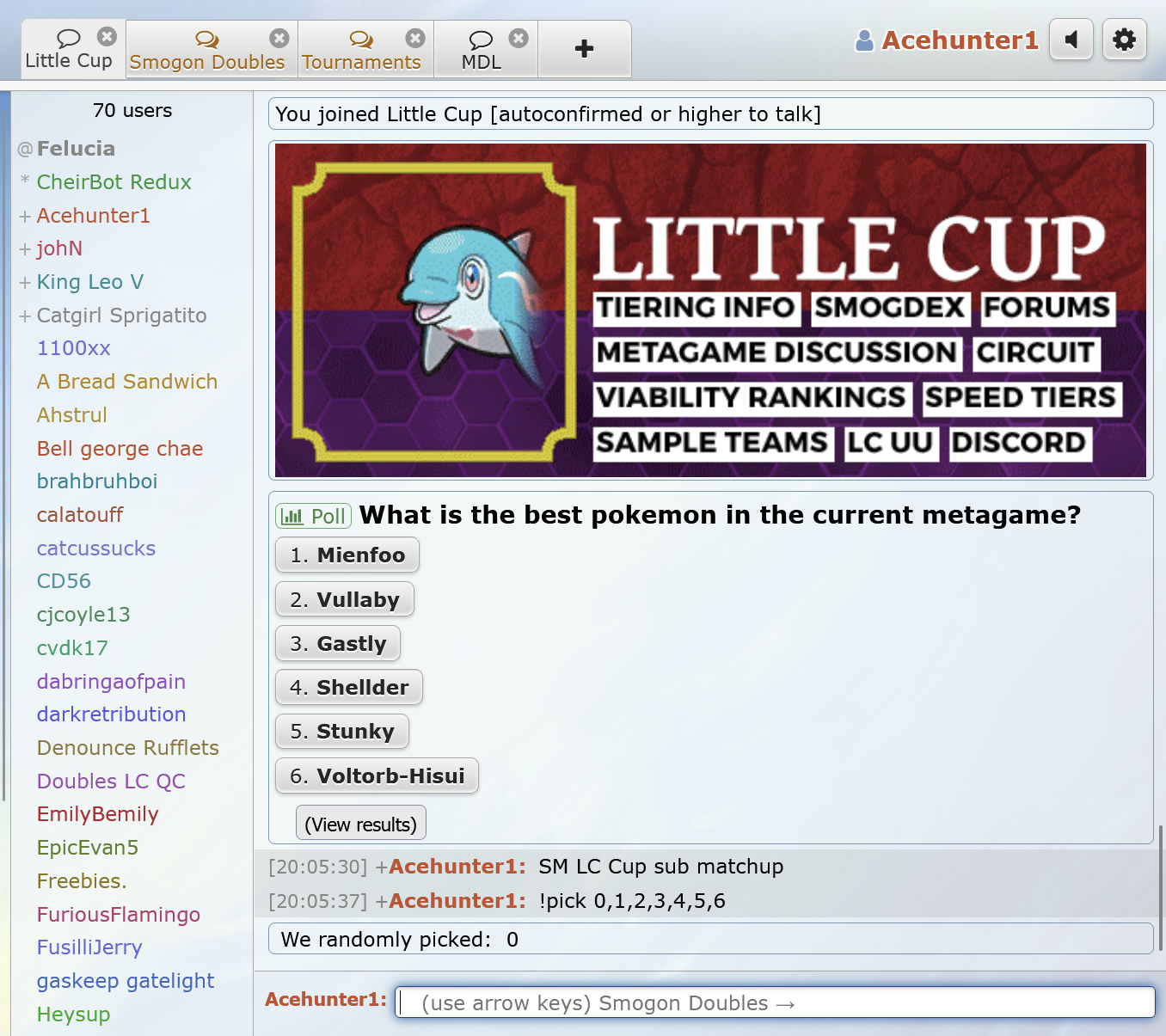This screenshot has height=1036, width=1166.
Task: Vote for option 4 Shellder
Action: tap(349, 687)
